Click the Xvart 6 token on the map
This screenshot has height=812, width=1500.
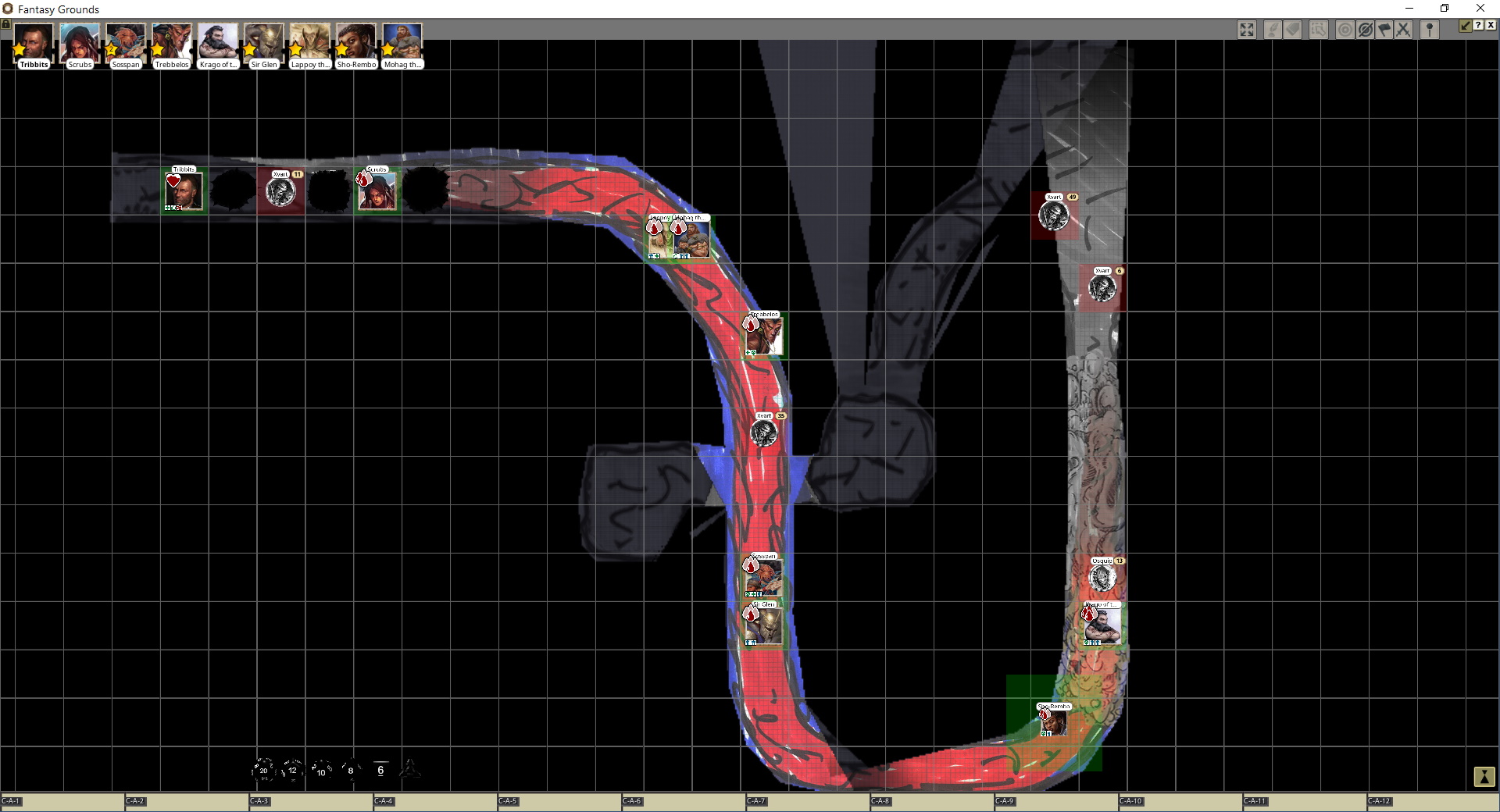1102,288
